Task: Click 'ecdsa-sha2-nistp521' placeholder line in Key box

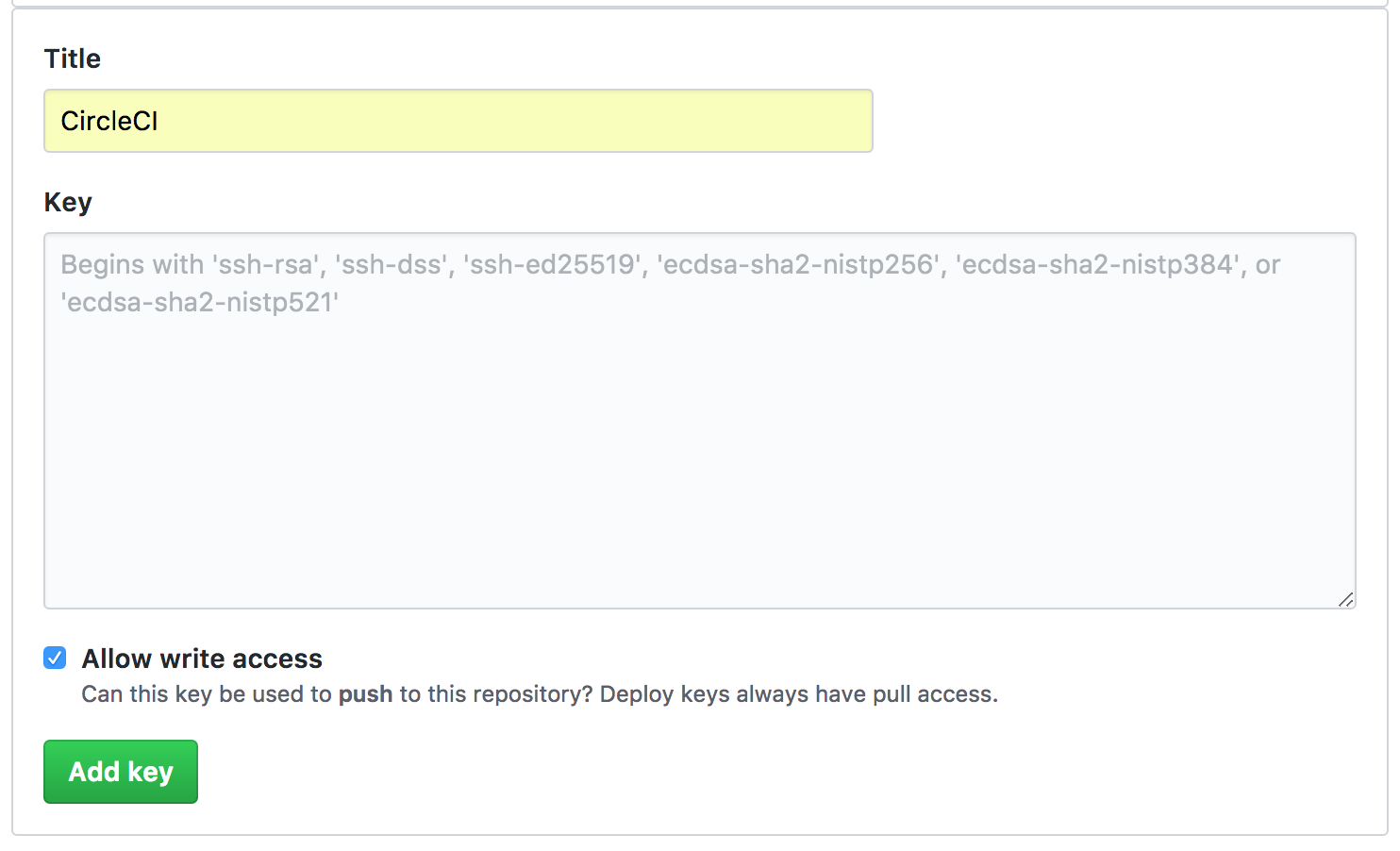Action: [x=200, y=302]
